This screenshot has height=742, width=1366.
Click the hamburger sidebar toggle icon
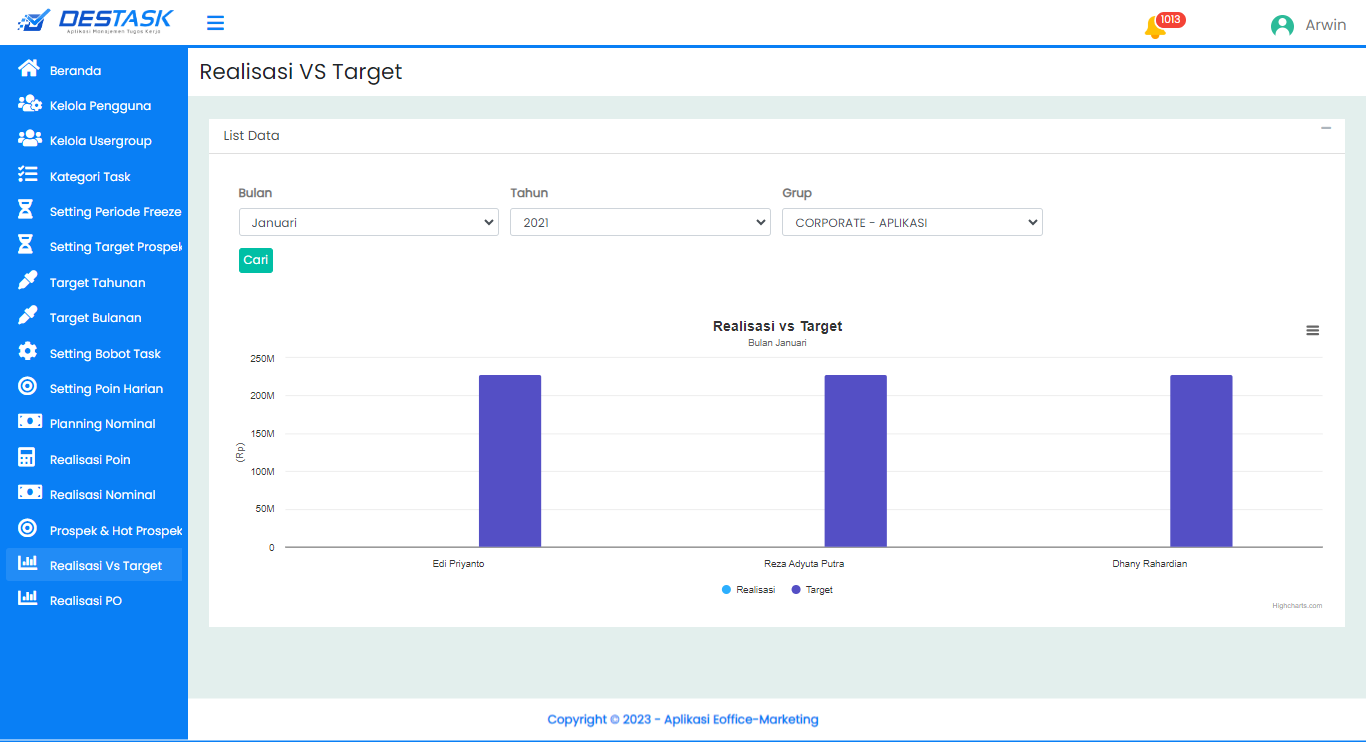215,23
